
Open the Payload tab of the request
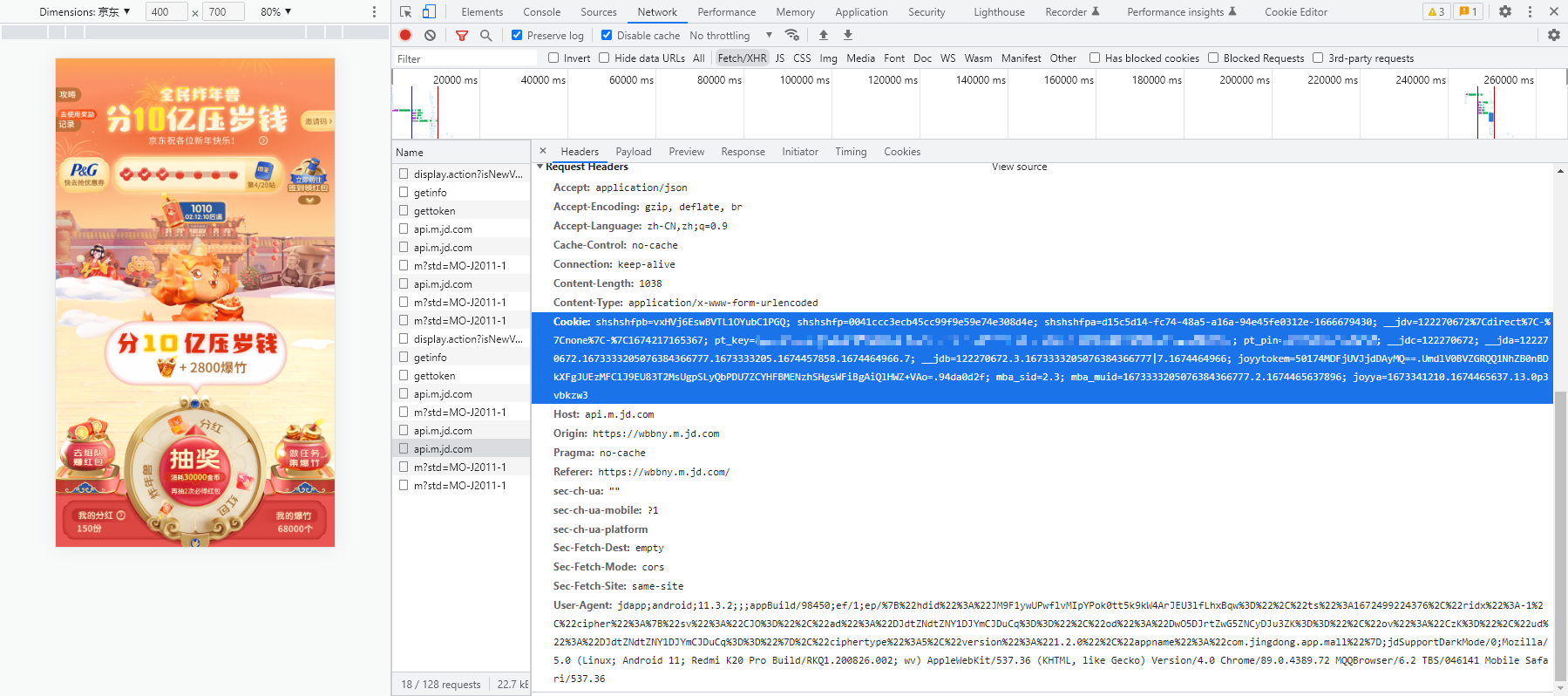click(x=634, y=151)
